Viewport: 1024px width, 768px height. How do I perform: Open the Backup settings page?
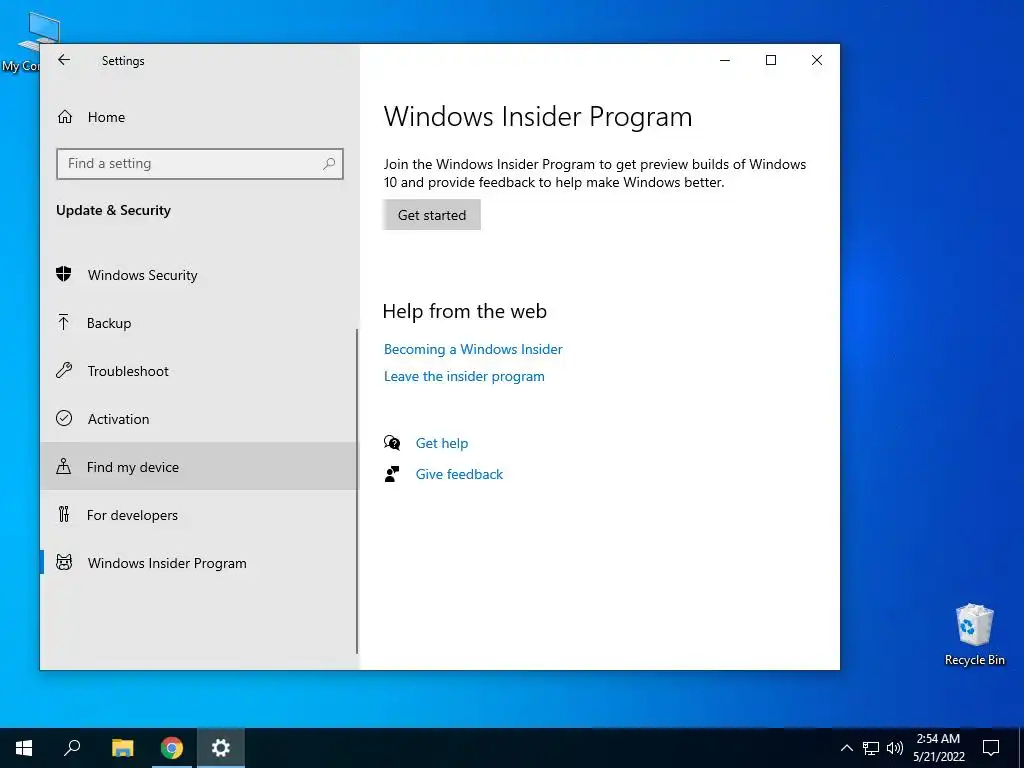click(199, 323)
